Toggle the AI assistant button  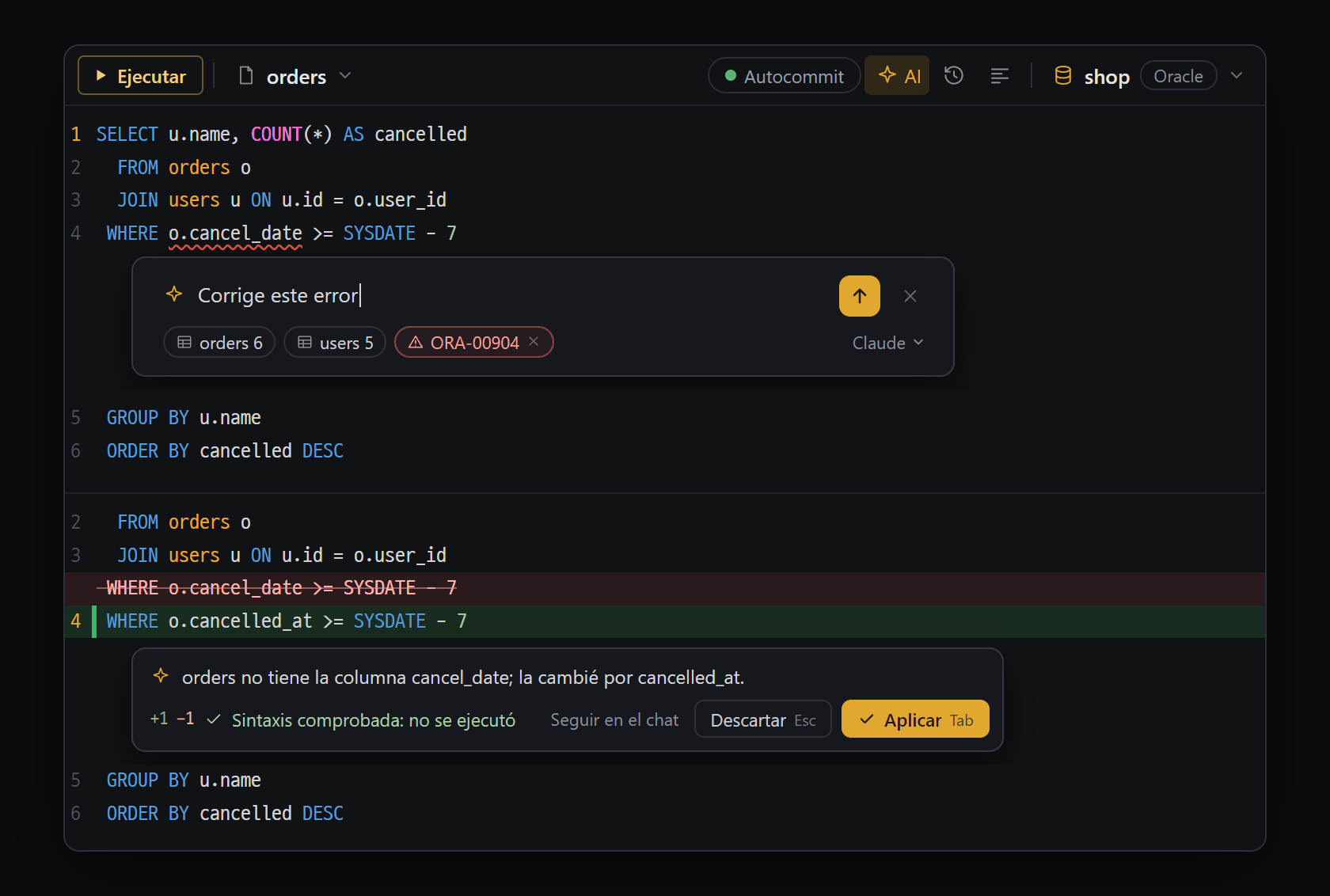click(x=897, y=76)
